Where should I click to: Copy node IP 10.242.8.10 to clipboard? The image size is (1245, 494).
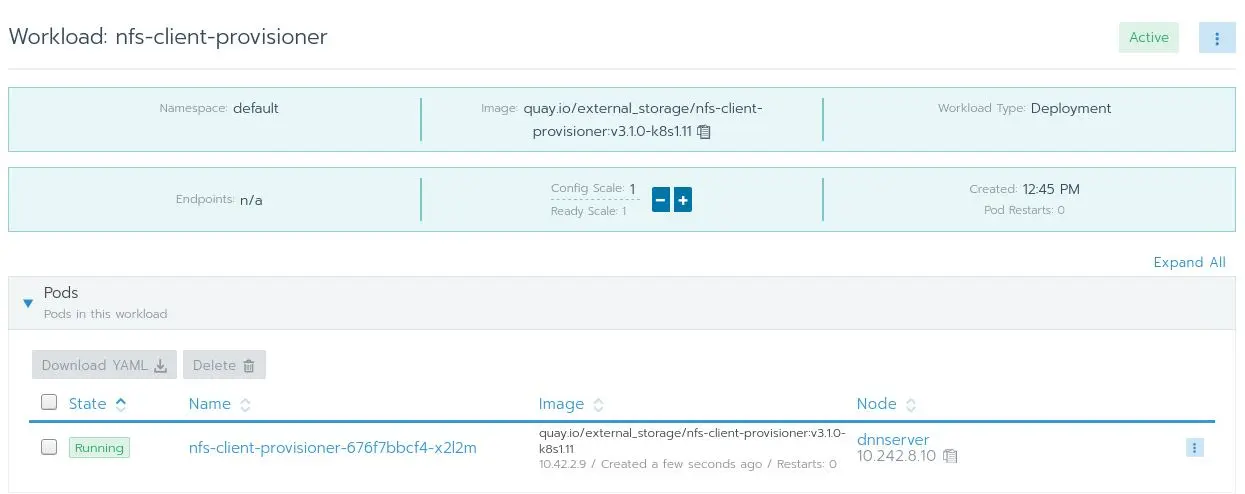951,456
